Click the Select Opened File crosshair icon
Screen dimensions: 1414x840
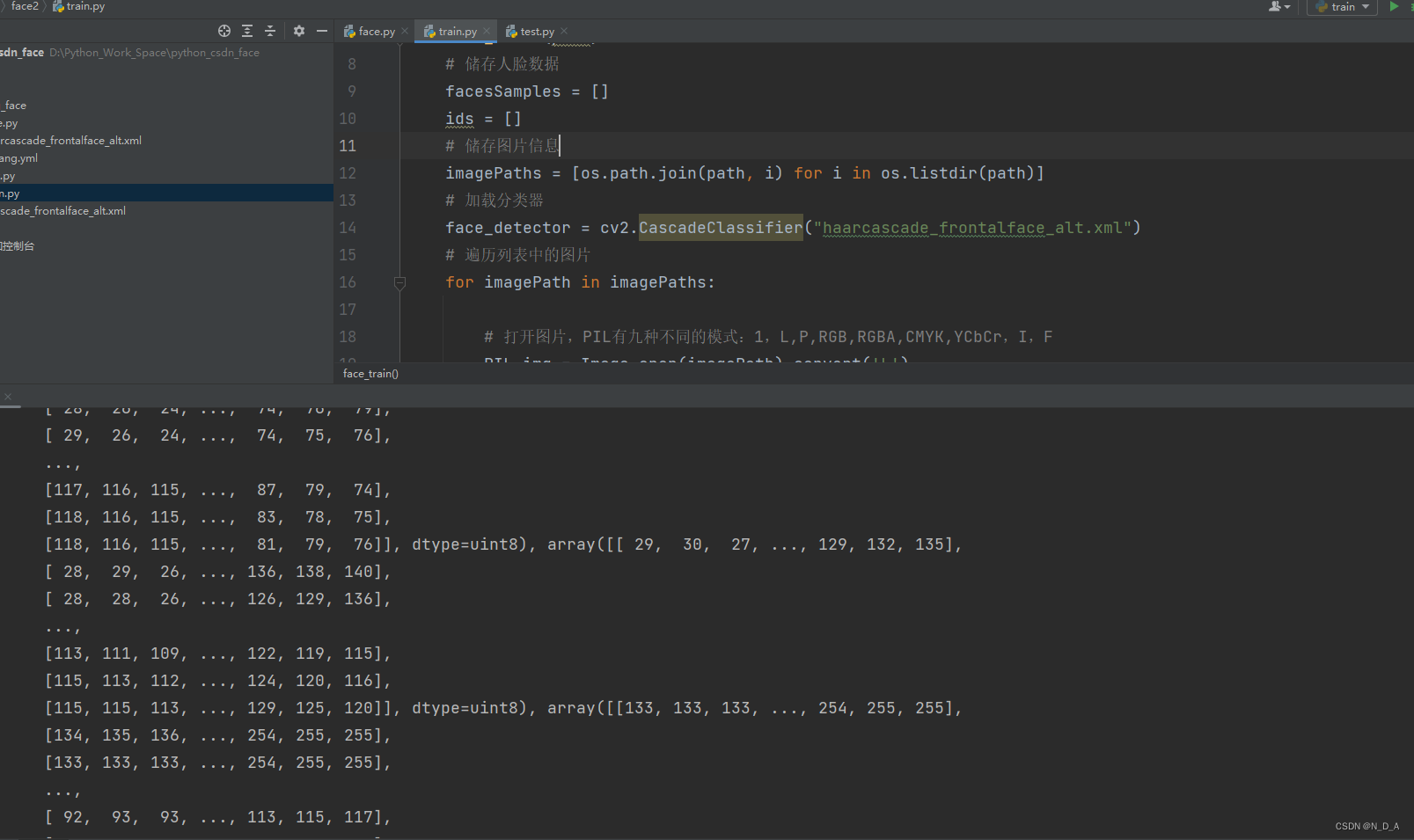[224, 31]
